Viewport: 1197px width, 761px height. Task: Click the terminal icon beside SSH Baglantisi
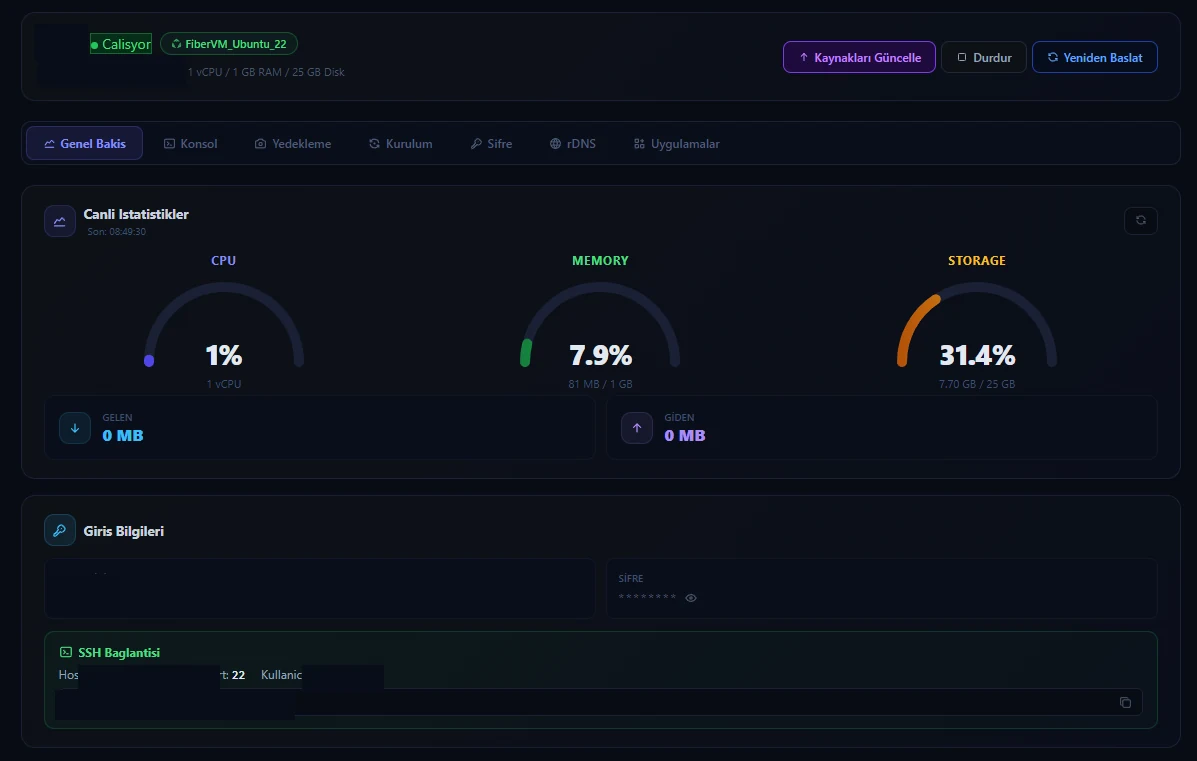[x=66, y=653]
